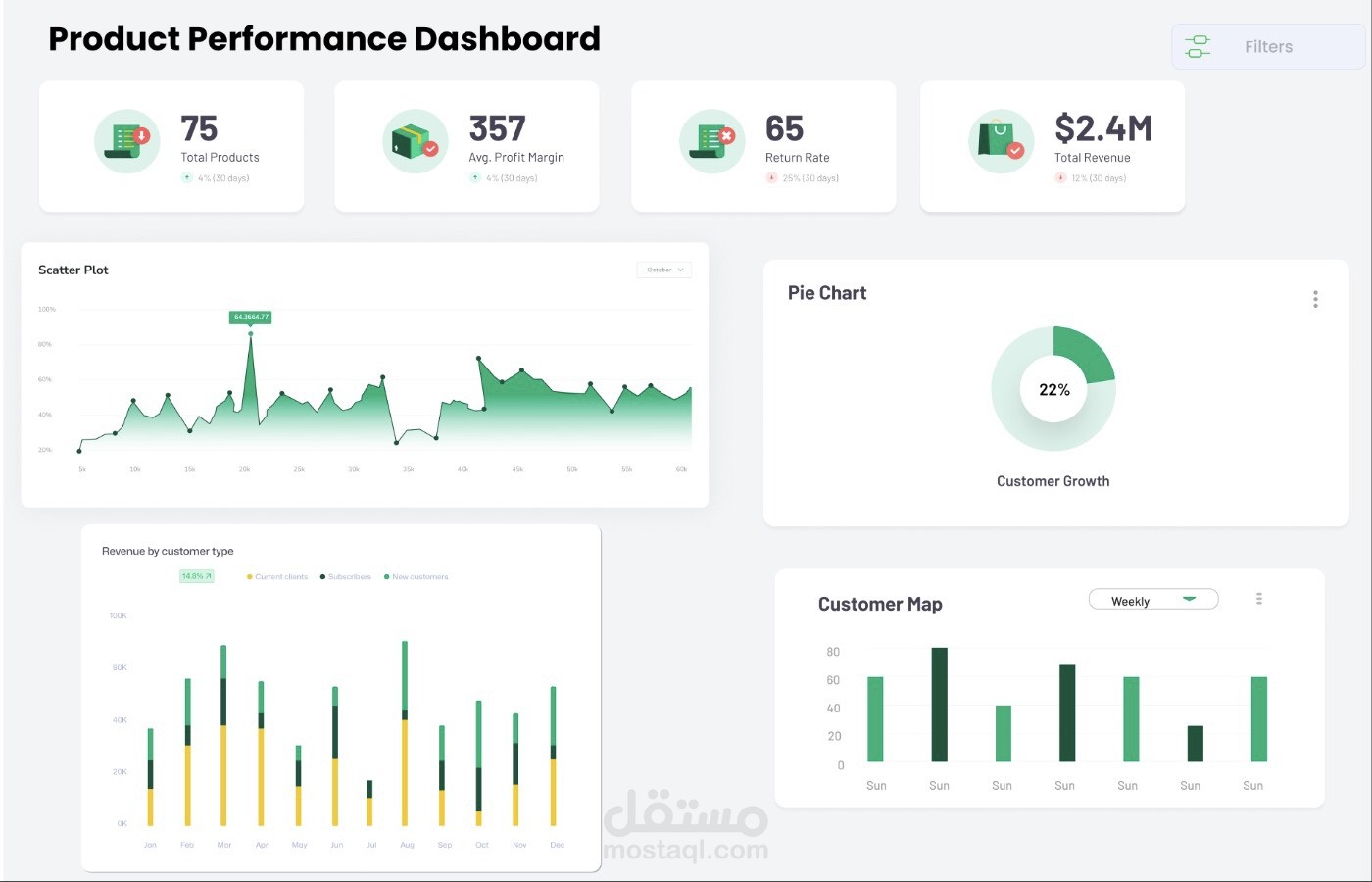Click the Jul revenue bar
The image size is (1372, 882).
369,803
